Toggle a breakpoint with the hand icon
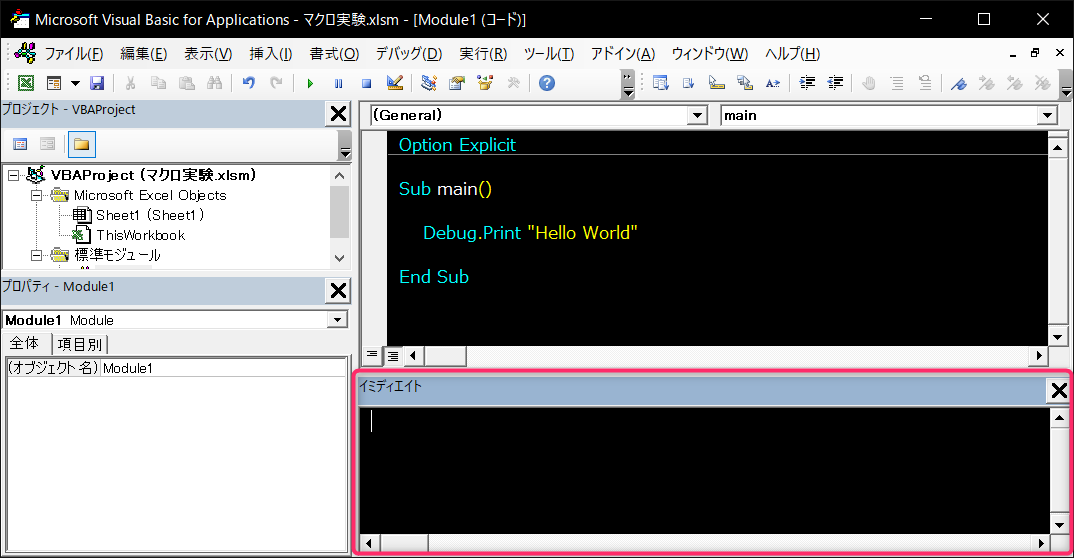This screenshot has height=558, width=1074. coord(869,84)
